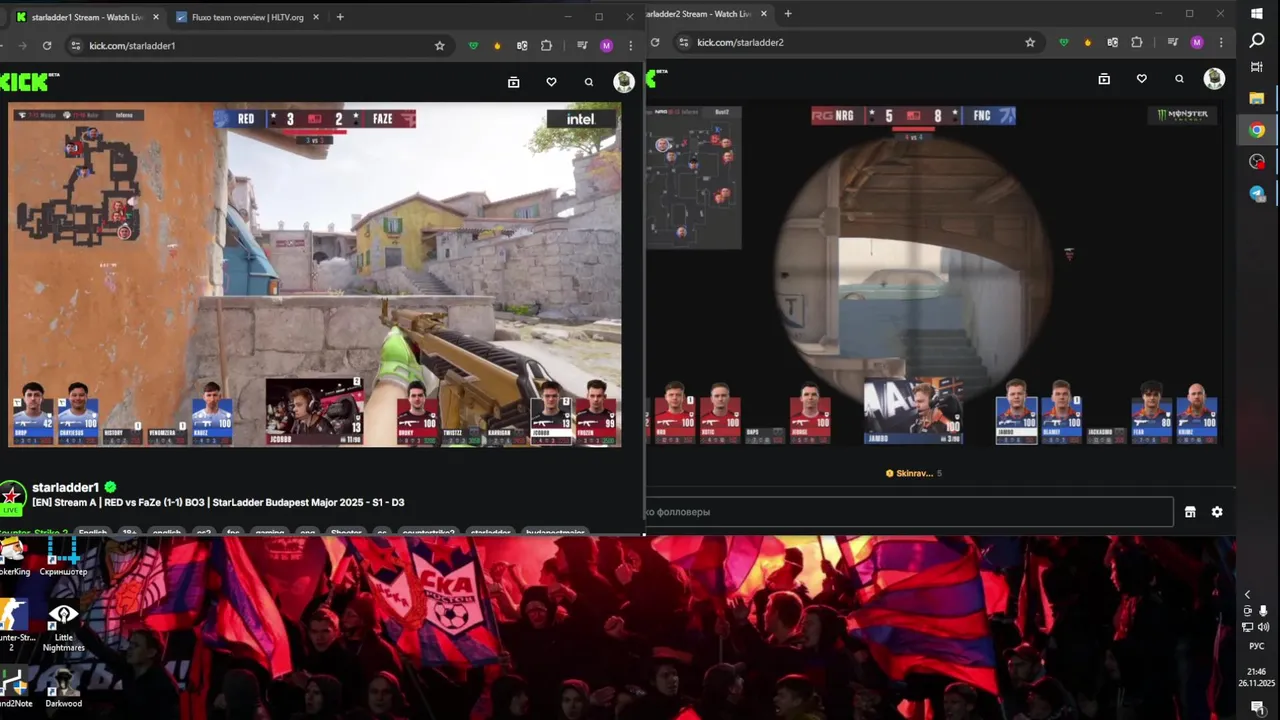Click the Kick logo in starladder1 window

tap(25, 82)
